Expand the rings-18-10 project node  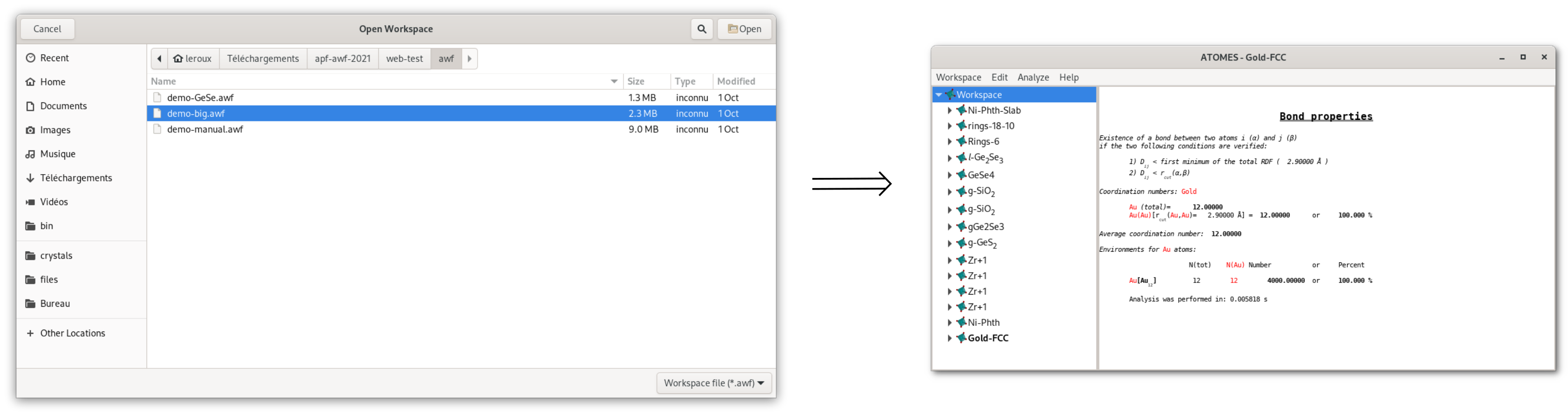949,126
